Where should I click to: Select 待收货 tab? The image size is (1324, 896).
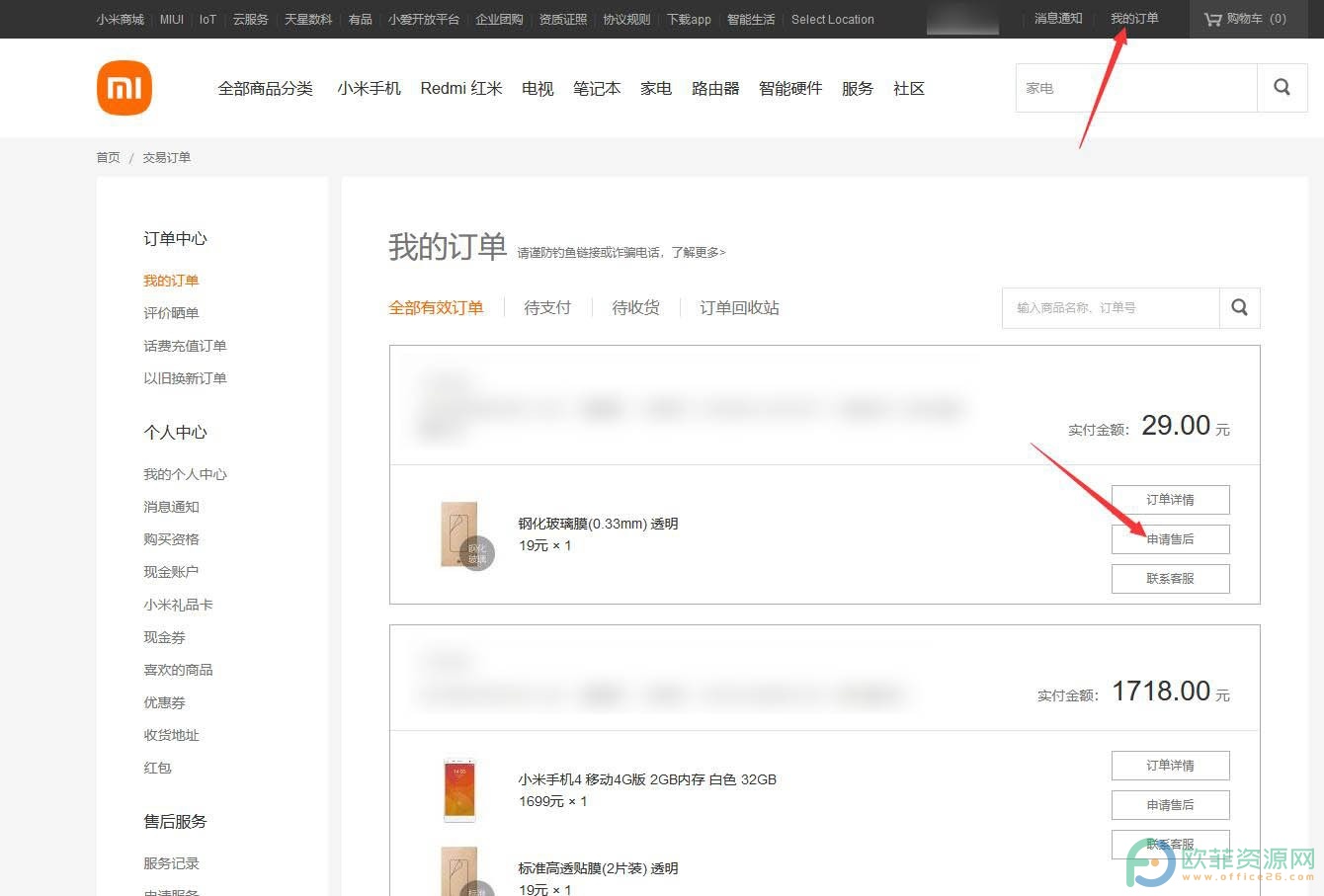pos(635,308)
